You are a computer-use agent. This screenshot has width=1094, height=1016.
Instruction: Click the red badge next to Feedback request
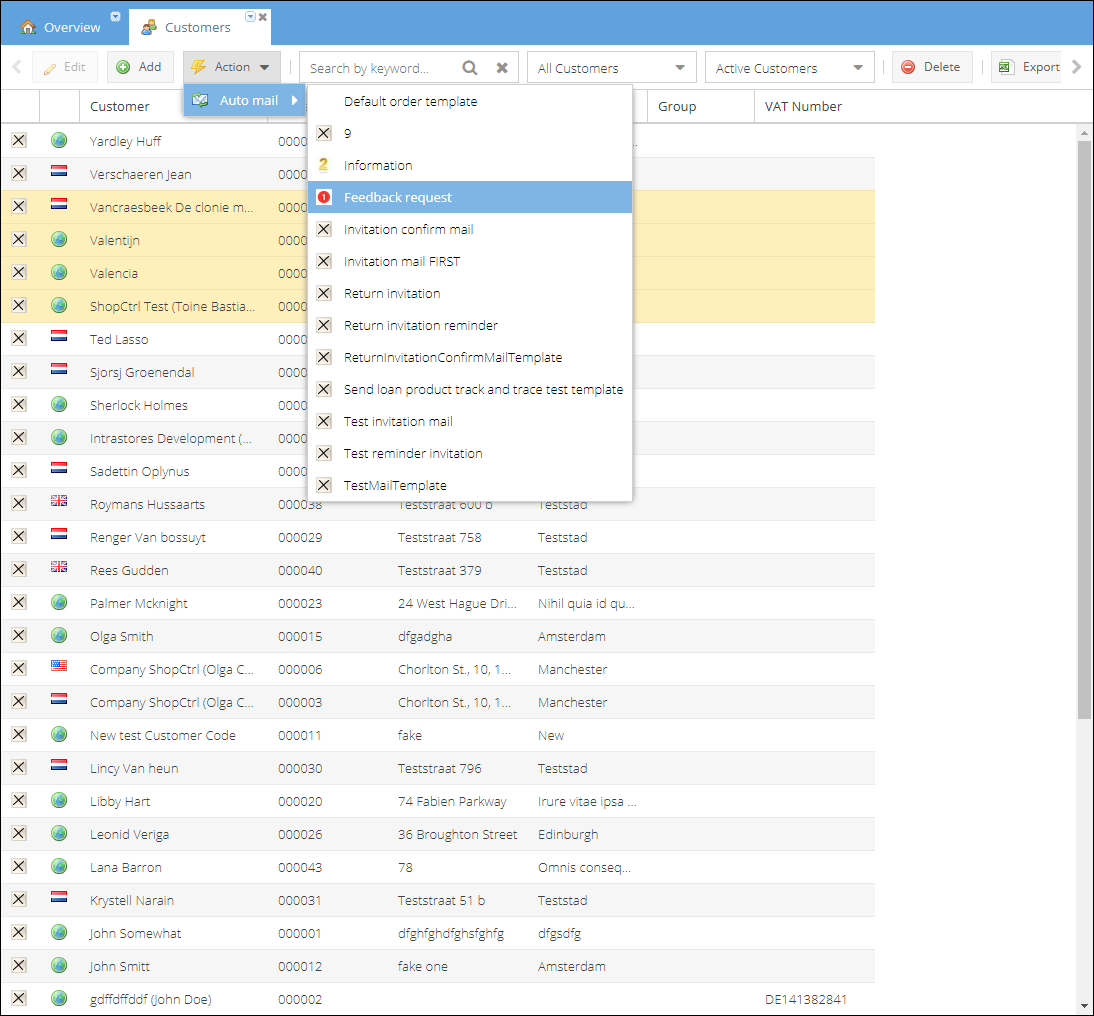tap(324, 197)
